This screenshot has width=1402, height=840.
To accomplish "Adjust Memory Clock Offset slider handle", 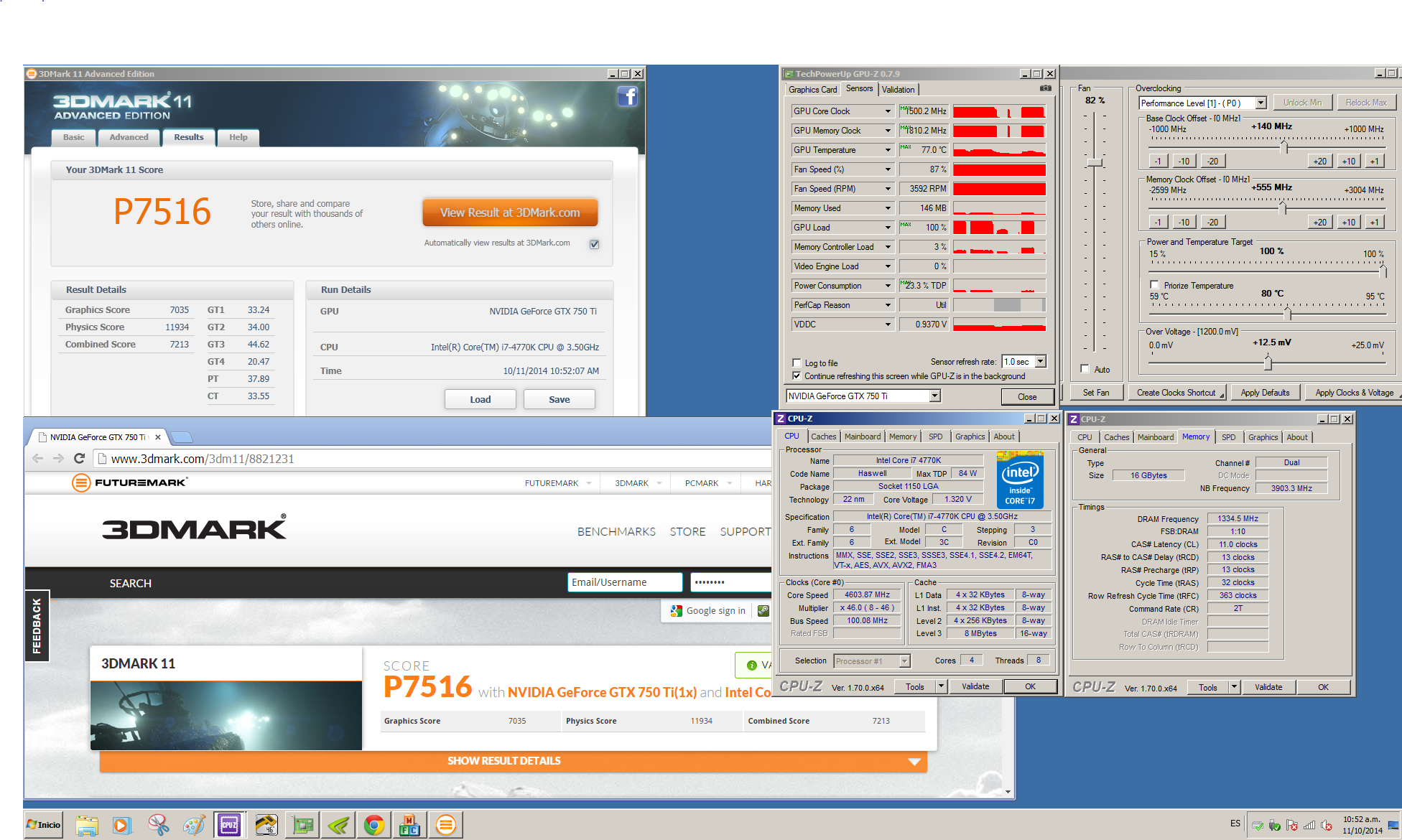I will click(x=1283, y=208).
